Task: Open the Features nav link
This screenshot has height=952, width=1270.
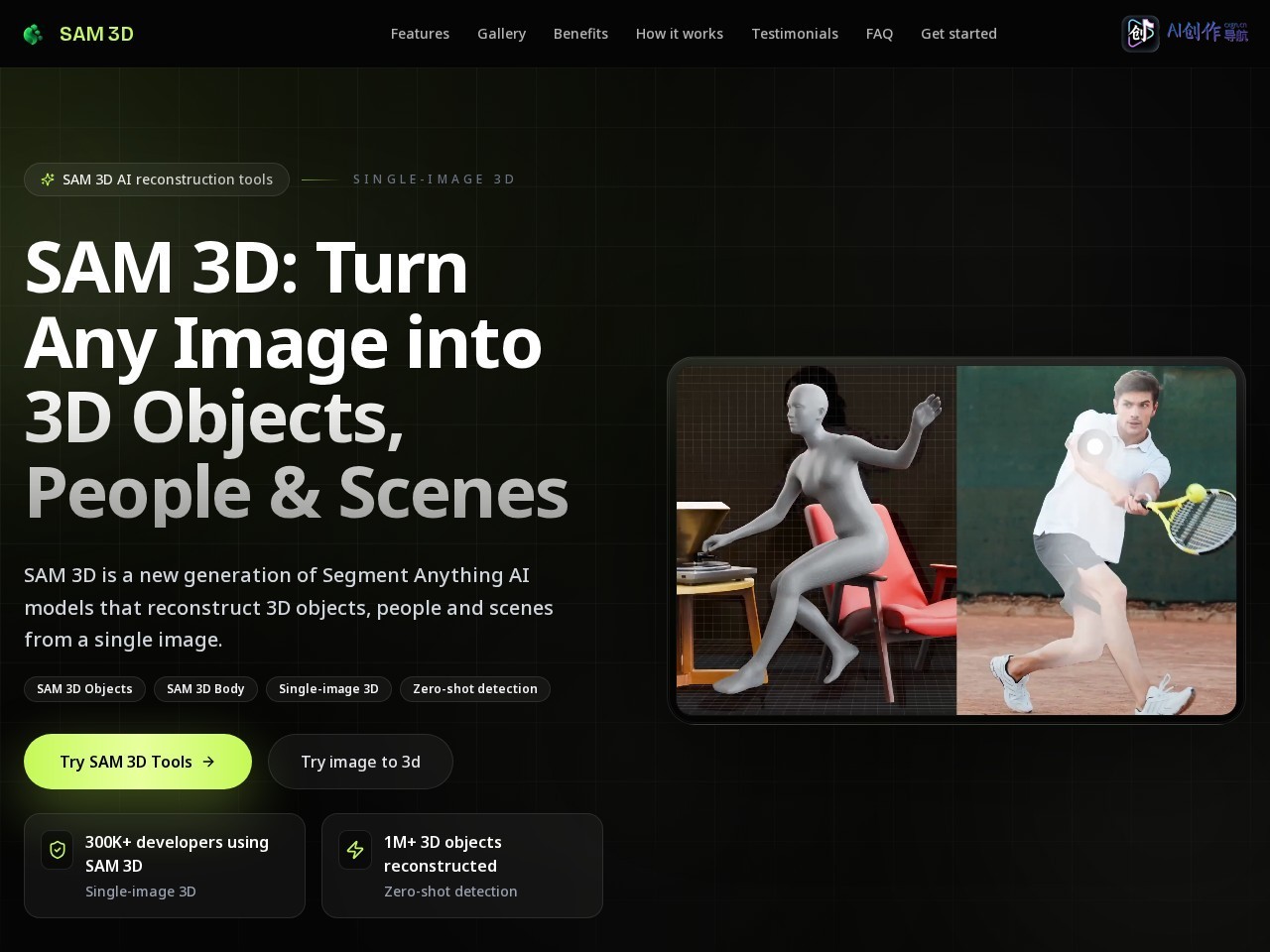Action: tap(420, 34)
